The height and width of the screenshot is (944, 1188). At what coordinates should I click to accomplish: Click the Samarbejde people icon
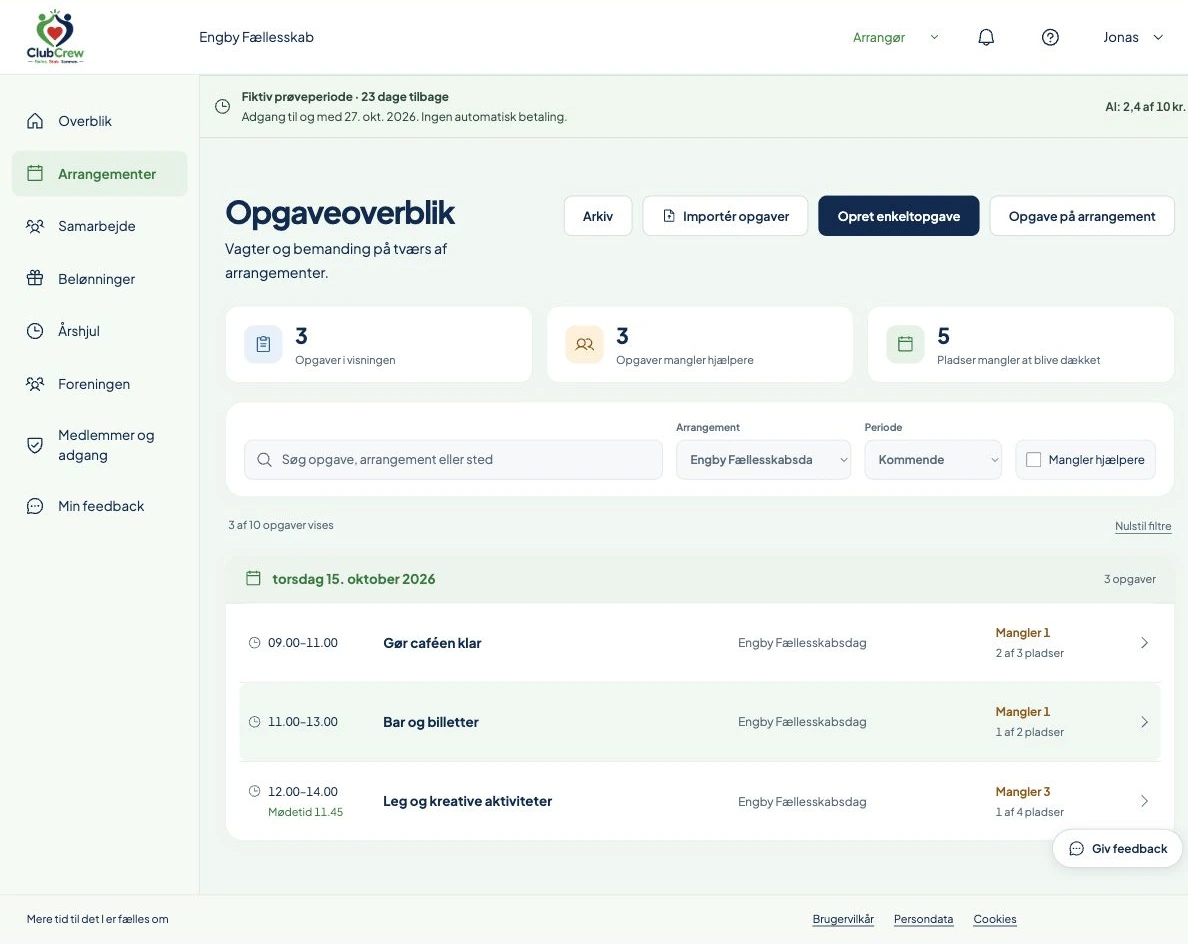tap(35, 226)
